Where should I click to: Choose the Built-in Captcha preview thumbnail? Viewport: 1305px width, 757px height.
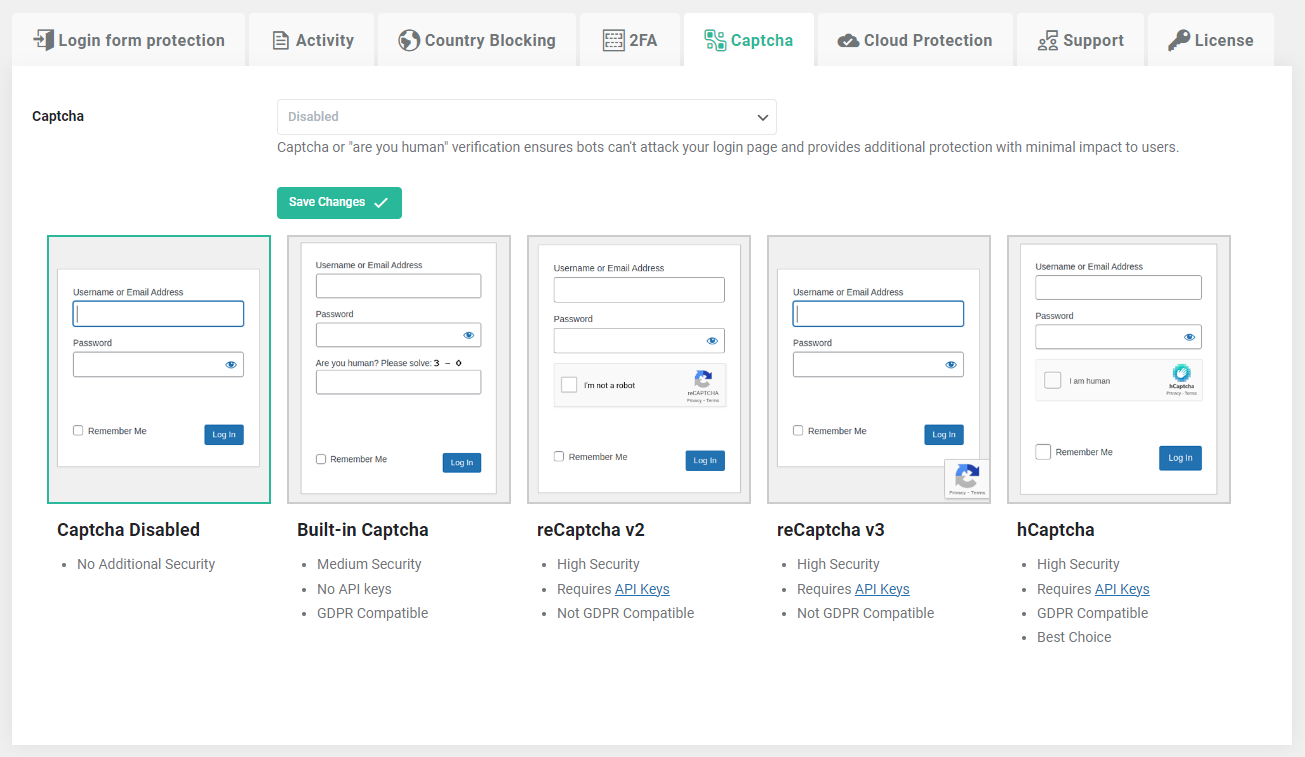tap(399, 369)
